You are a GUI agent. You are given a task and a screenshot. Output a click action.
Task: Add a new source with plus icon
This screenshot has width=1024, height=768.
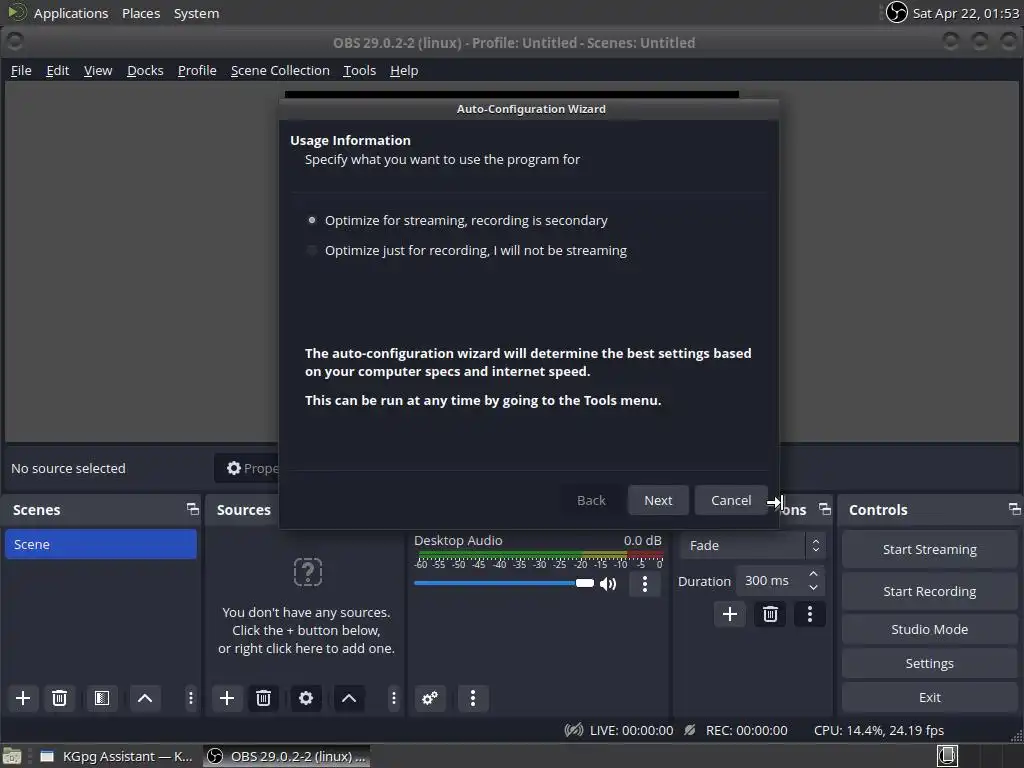point(227,698)
